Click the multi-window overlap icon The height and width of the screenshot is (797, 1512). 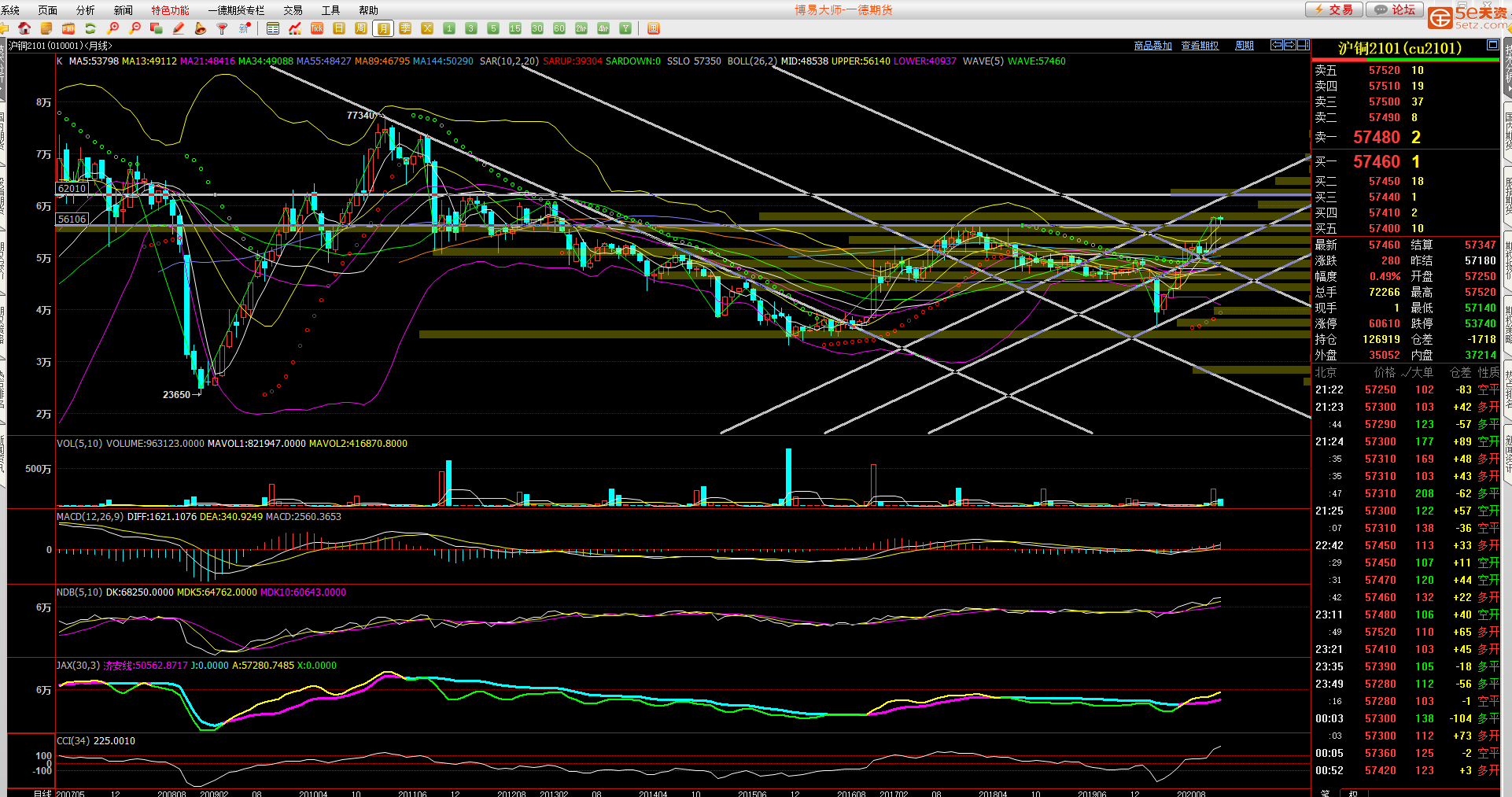click(x=157, y=28)
